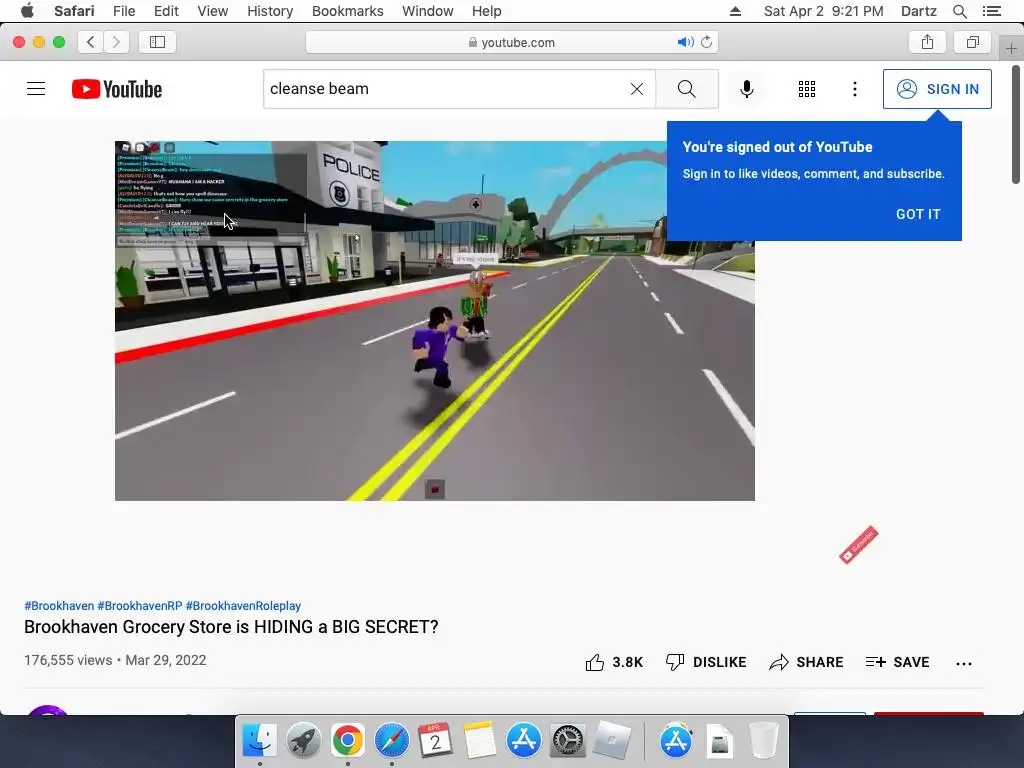The image size is (1024, 768).
Task: Open Calendar from the Dock
Action: (436, 741)
